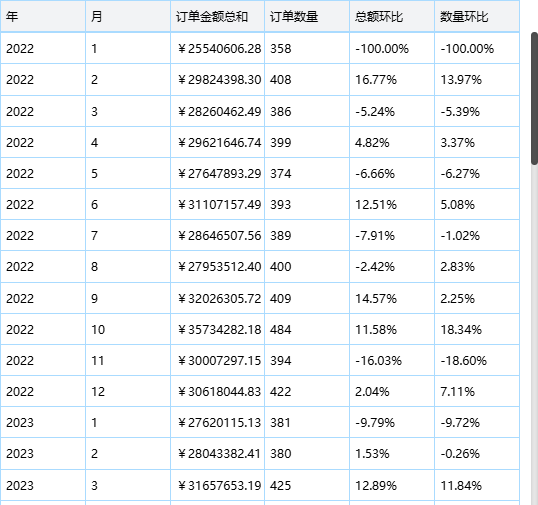Select quantity ratio cell -6.27%
538x505 pixels.
coord(477,174)
